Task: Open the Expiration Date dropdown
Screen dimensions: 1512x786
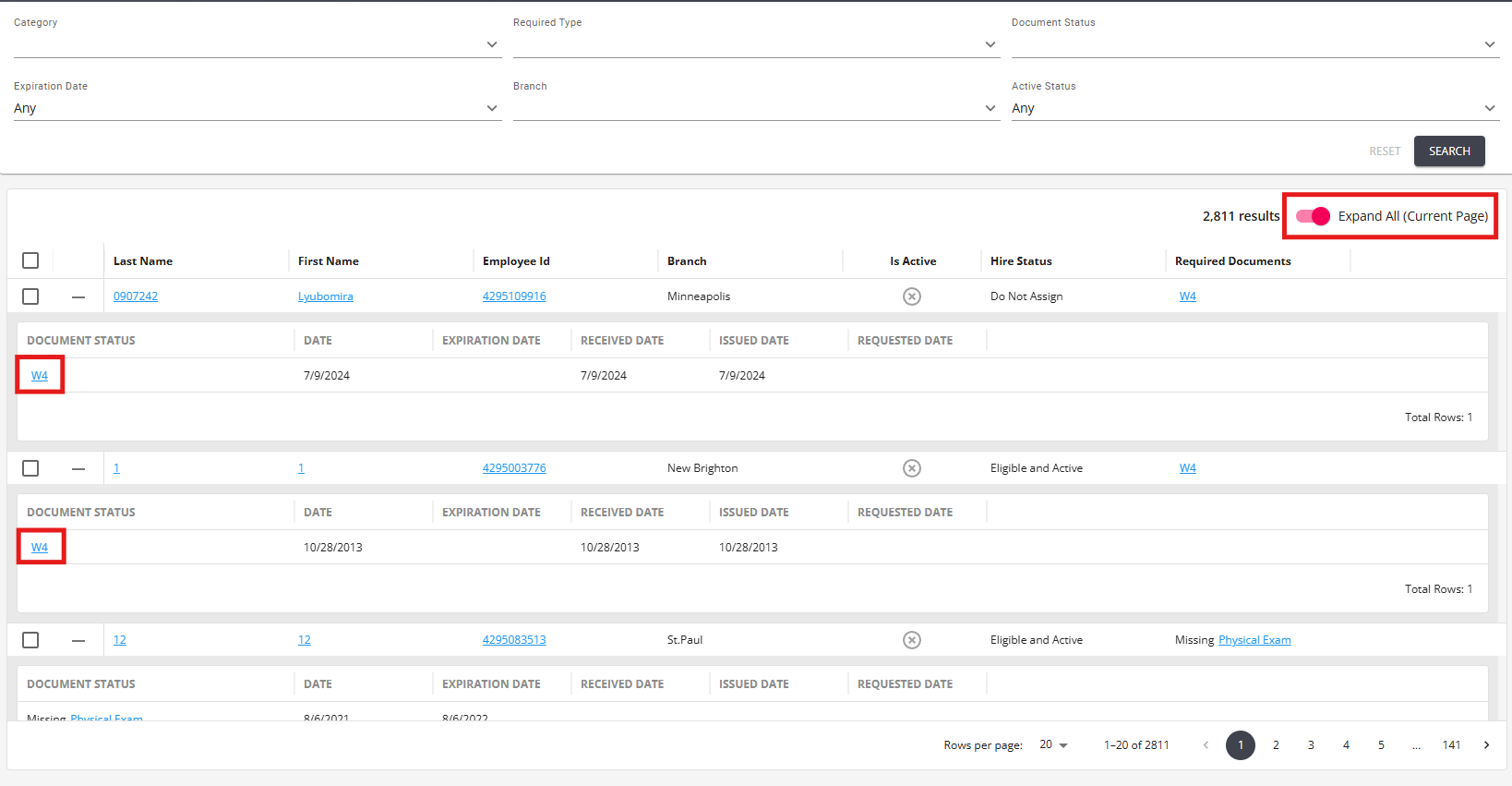Action: click(x=258, y=108)
